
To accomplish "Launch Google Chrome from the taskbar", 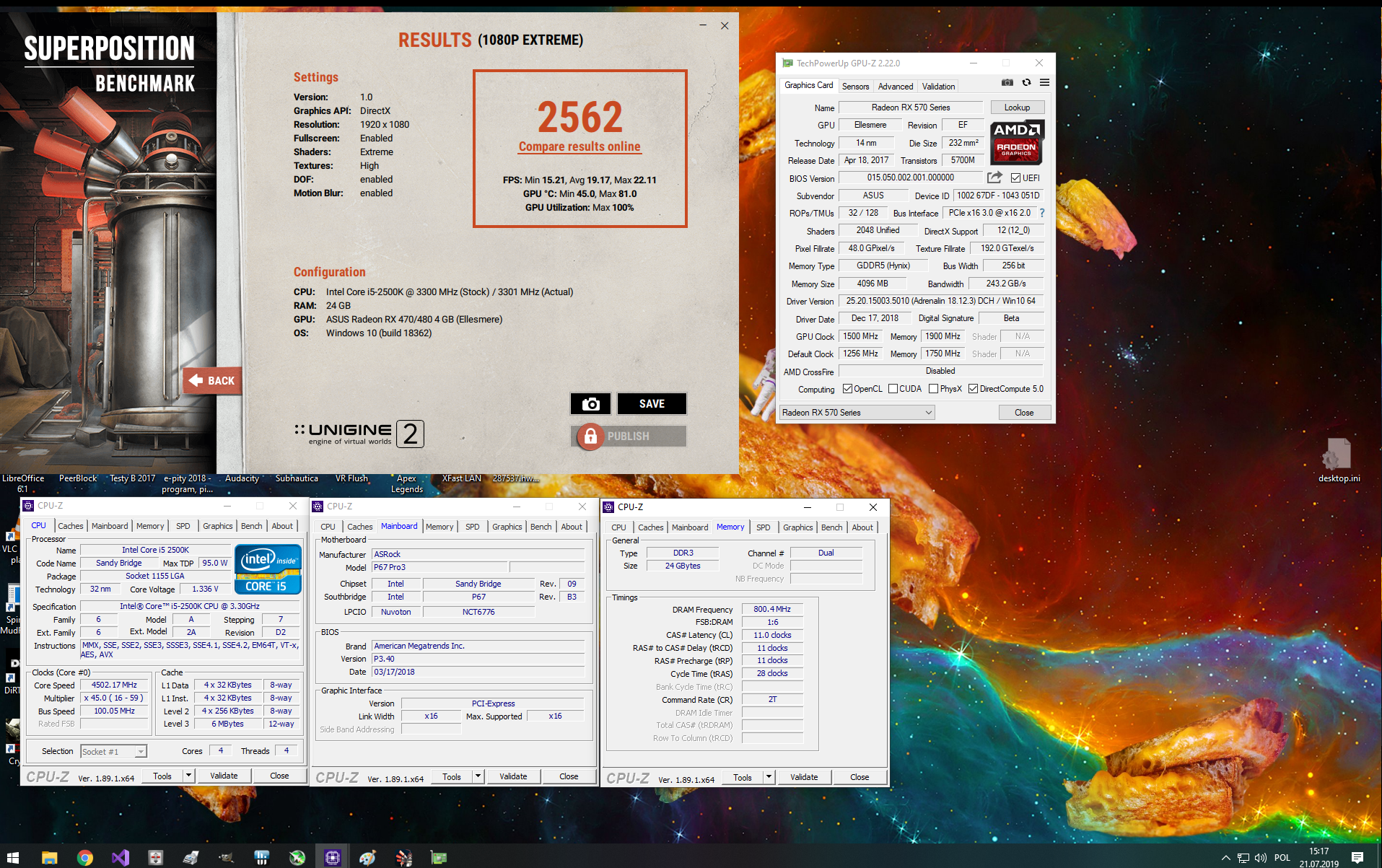I will click(85, 857).
